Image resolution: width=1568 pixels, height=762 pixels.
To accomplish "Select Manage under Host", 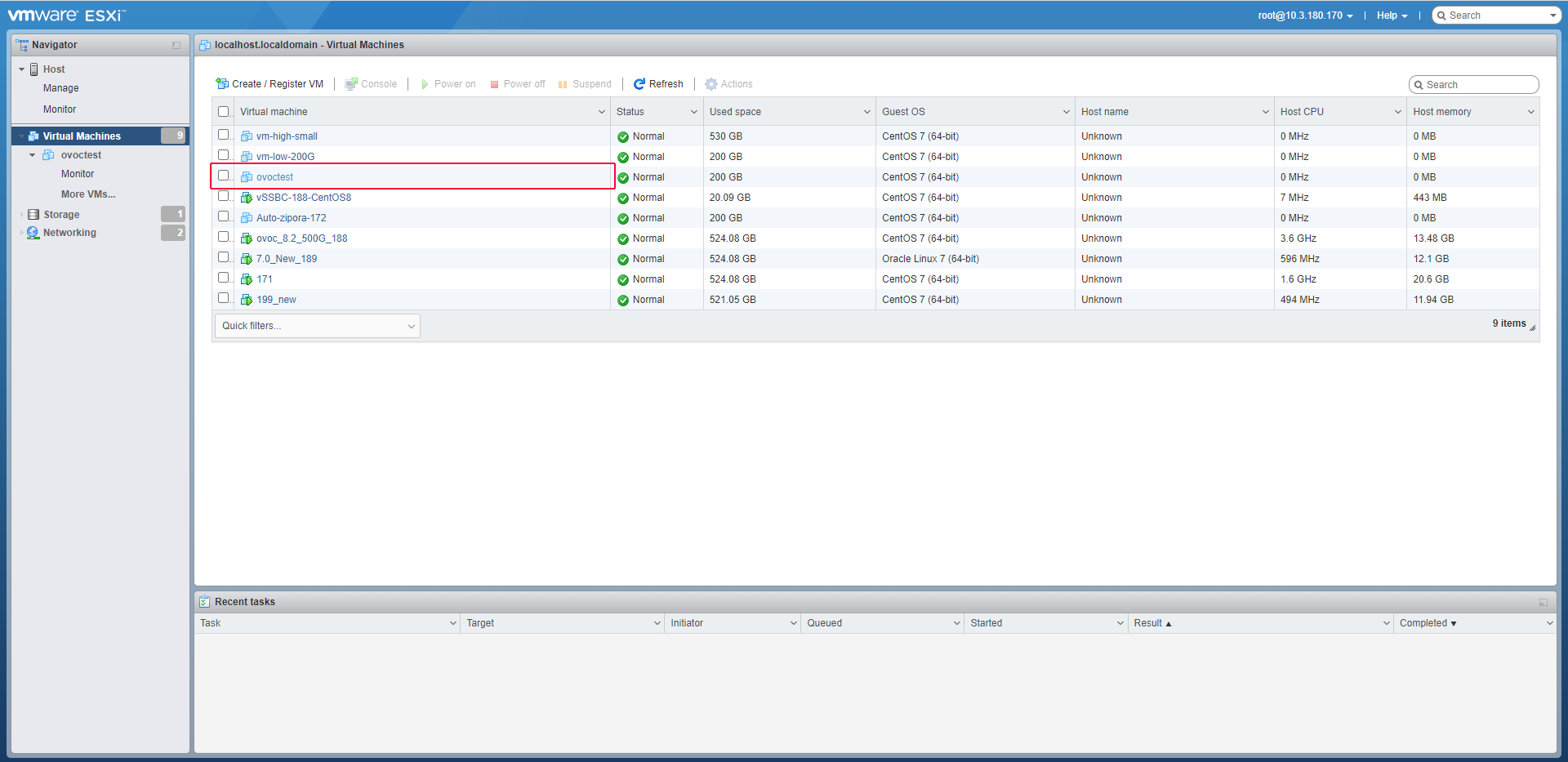I will (61, 88).
